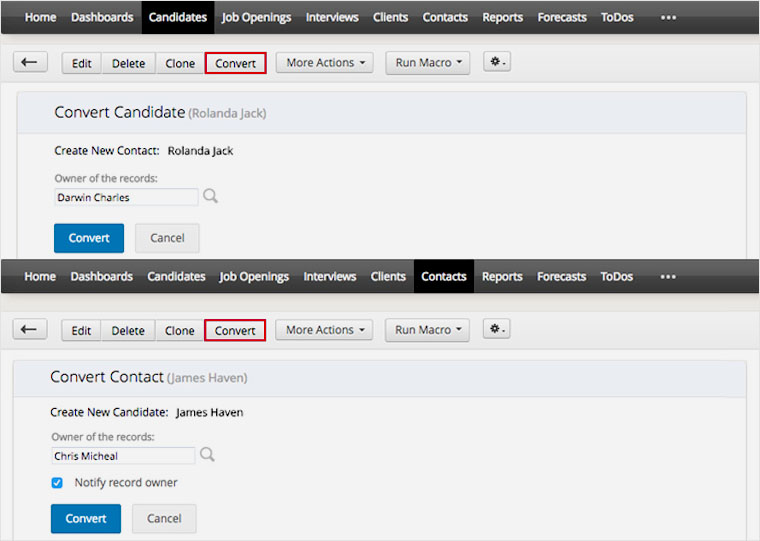760x541 pixels.
Task: Open gear settings in Candidates toolbar
Action: click(x=497, y=62)
